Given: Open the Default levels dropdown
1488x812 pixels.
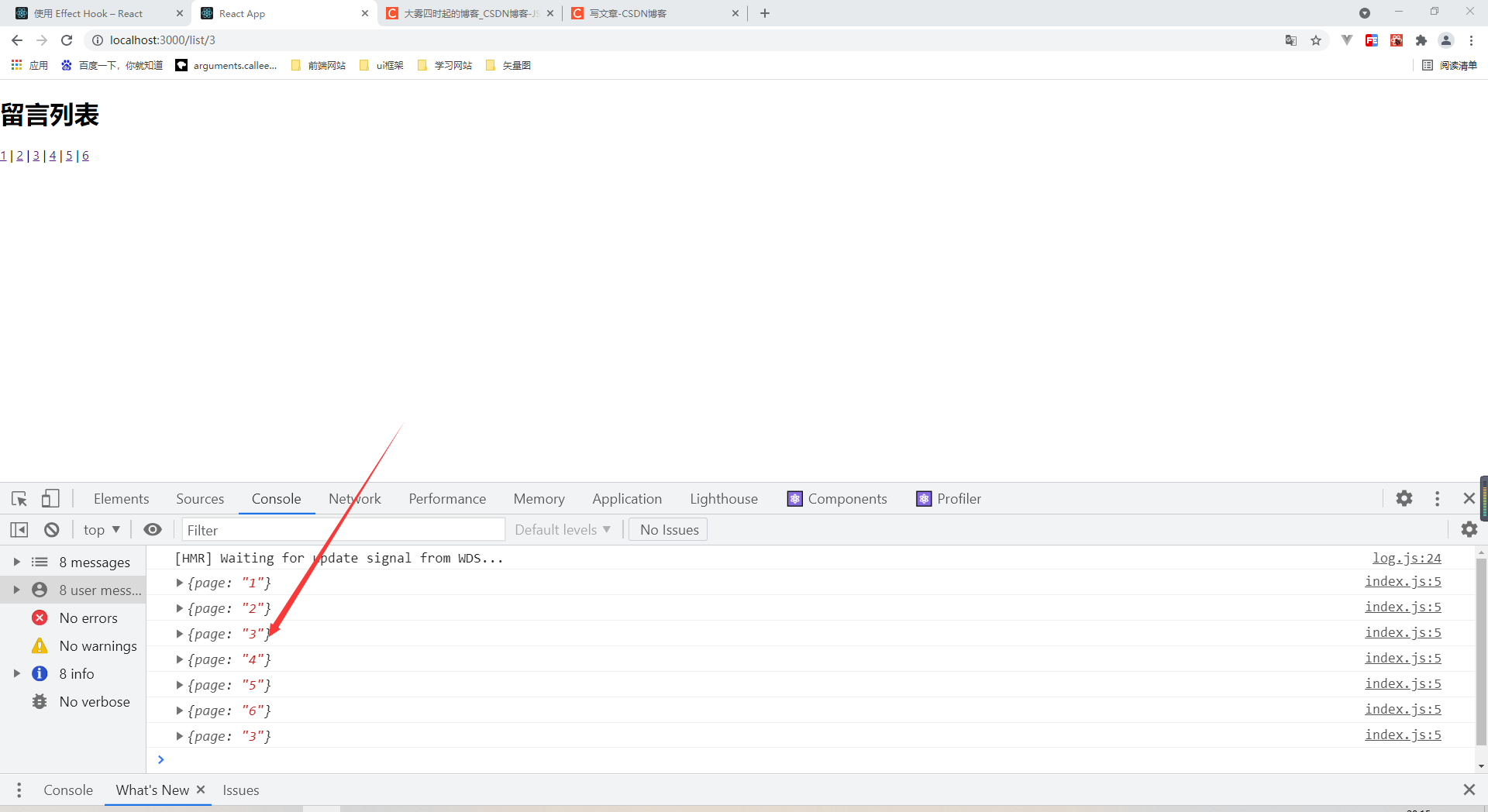Looking at the screenshot, I should click(563, 530).
